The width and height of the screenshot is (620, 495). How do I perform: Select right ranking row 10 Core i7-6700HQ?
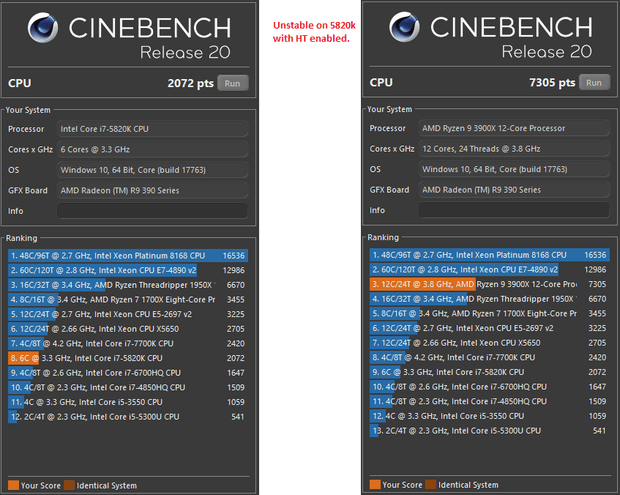tap(490, 387)
